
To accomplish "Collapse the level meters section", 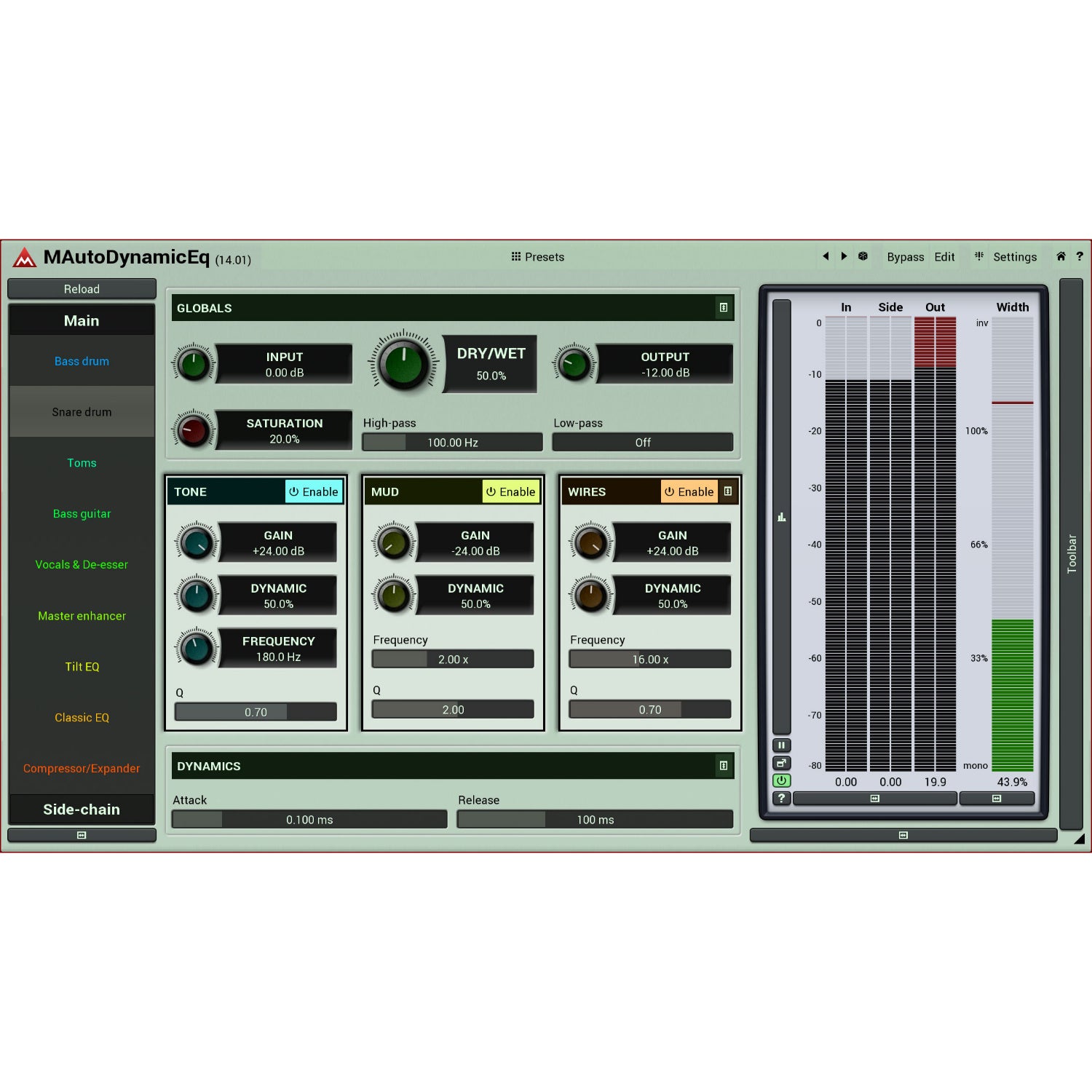I will click(x=875, y=799).
